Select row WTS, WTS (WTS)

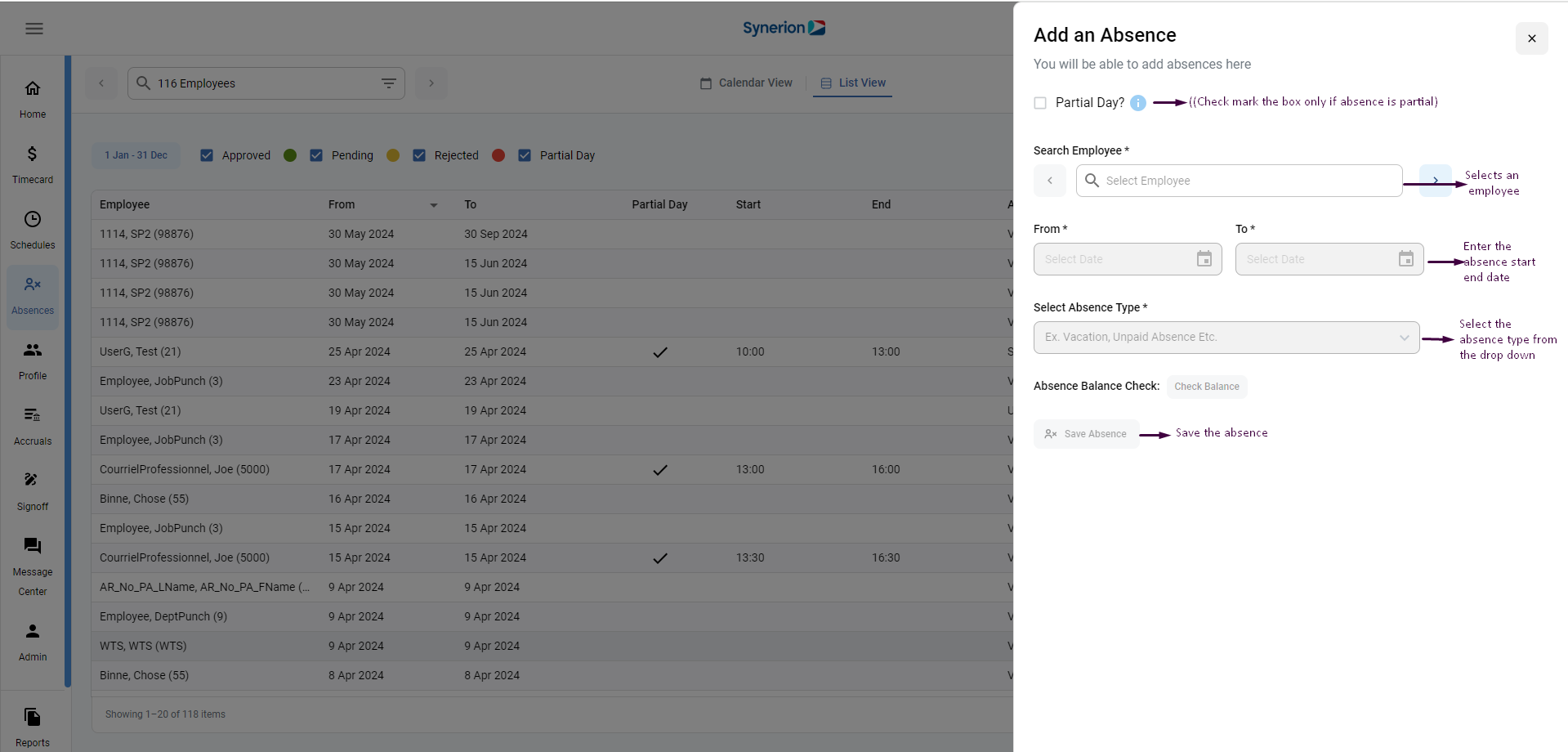552,647
